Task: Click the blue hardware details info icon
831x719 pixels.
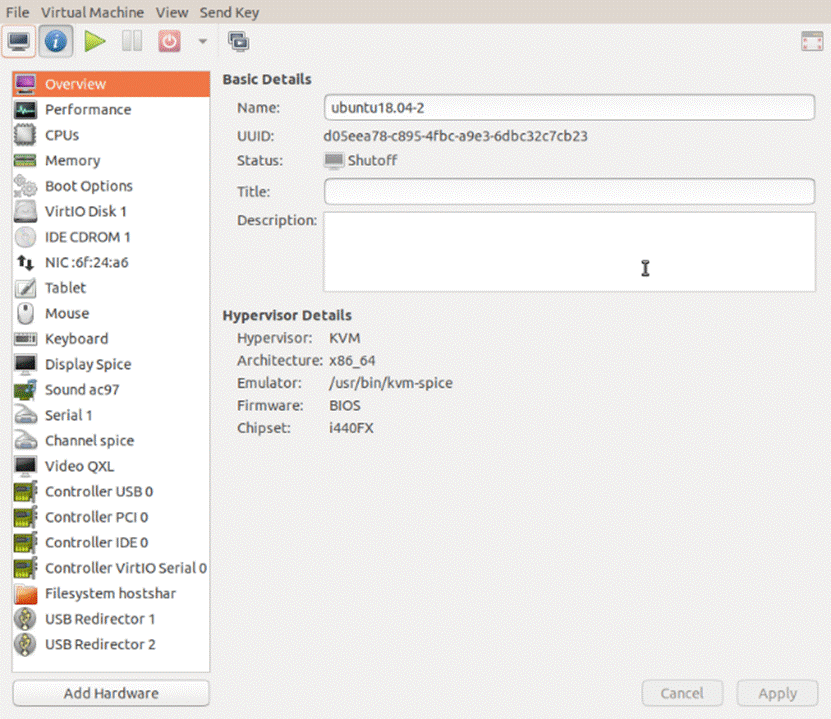Action: point(57,41)
